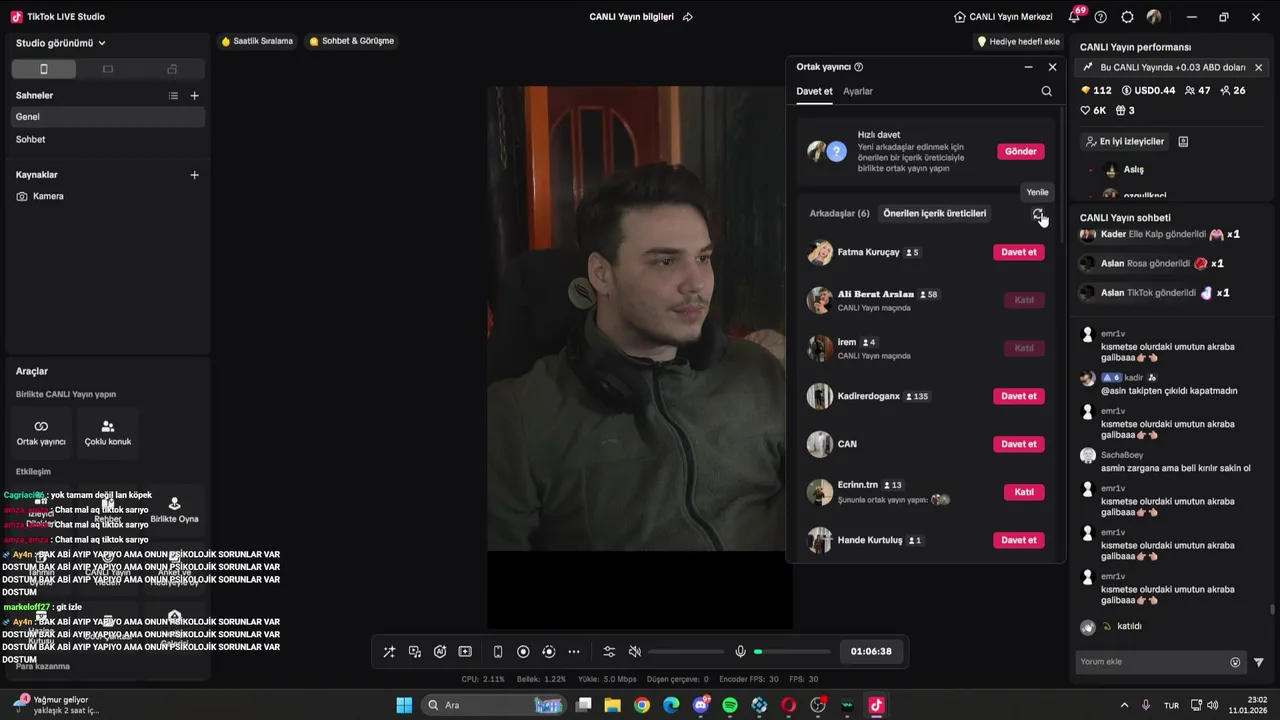Expand the Studio görünümü dropdown
Screen dimensions: 1280x720
pos(60,43)
